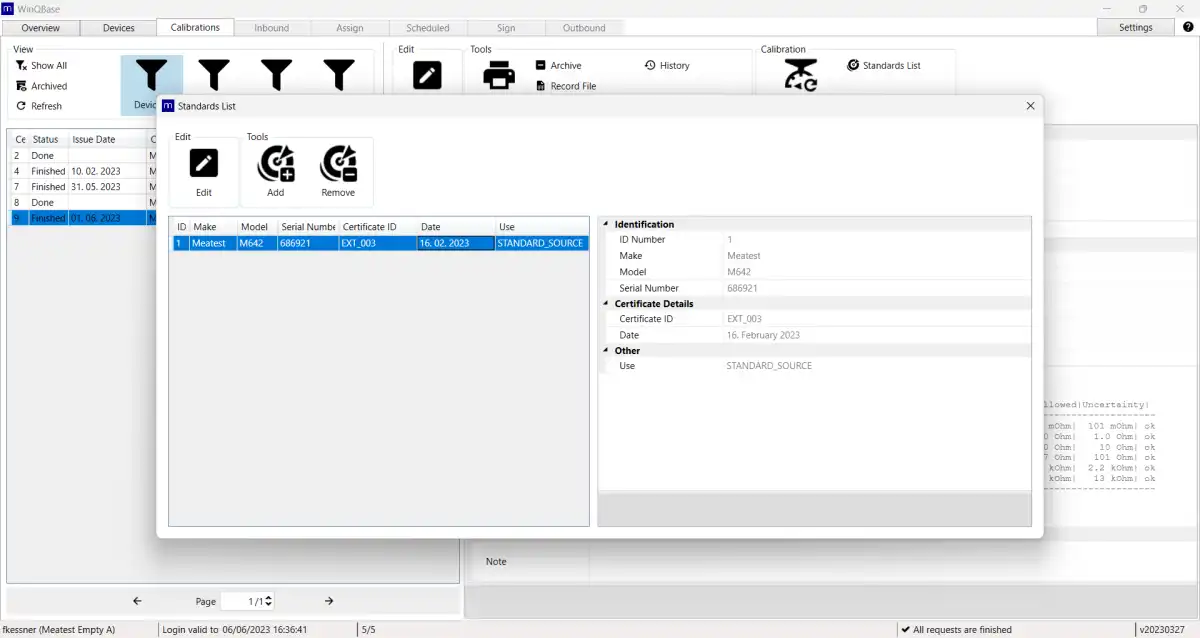Sort standards by Use column header
This screenshot has width=1200, height=638.
pyautogui.click(x=542, y=227)
